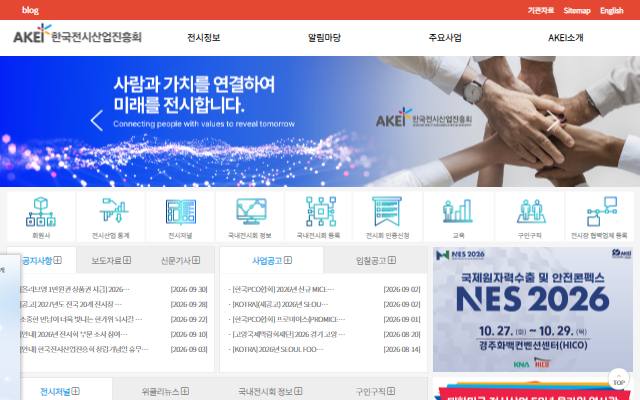
Task: Click the main hero banner with hands image
Action: click(x=320, y=121)
